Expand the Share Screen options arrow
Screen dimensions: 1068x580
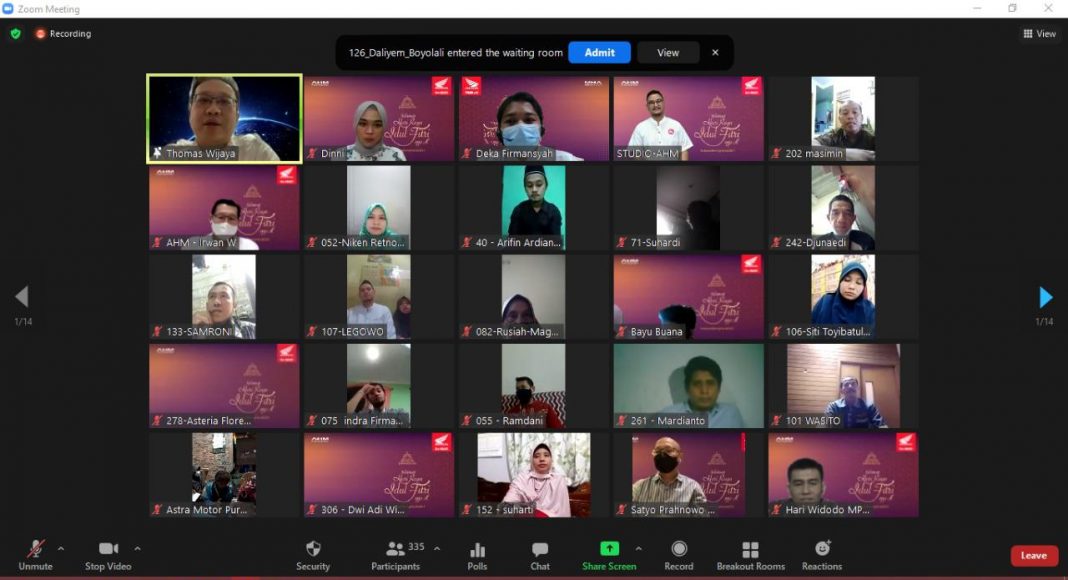[x=638, y=548]
